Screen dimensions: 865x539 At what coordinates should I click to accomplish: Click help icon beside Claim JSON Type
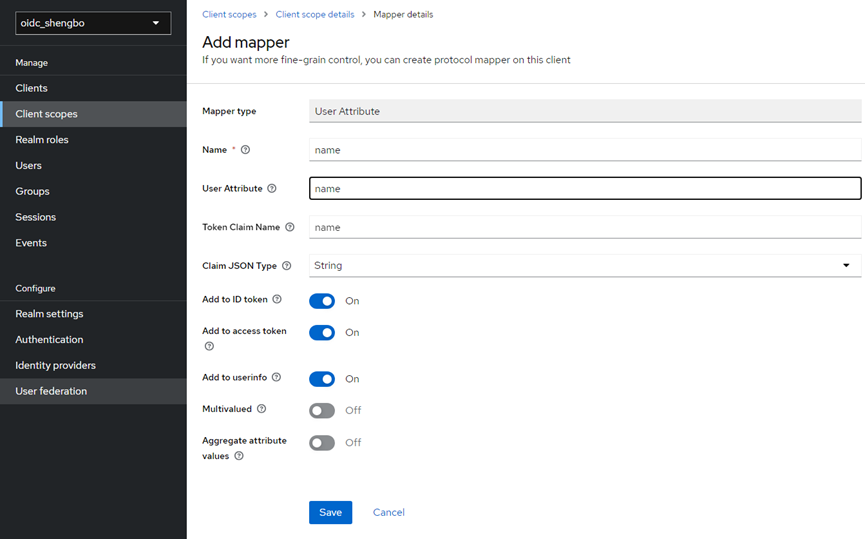[287, 266]
